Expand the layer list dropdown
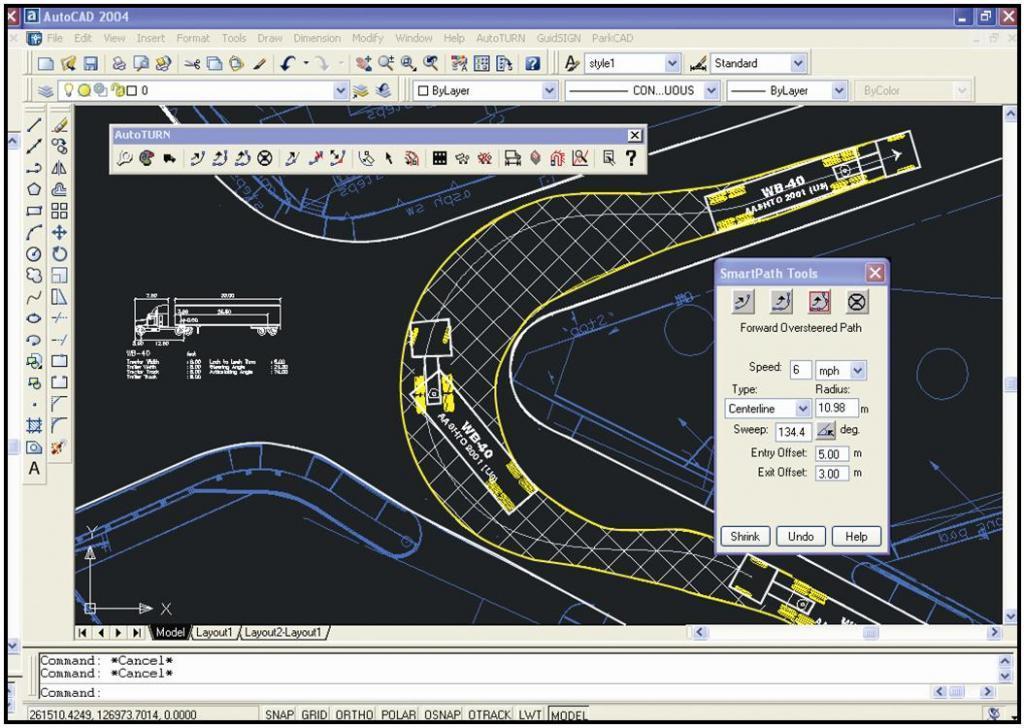The height and width of the screenshot is (728, 1024). point(340,91)
